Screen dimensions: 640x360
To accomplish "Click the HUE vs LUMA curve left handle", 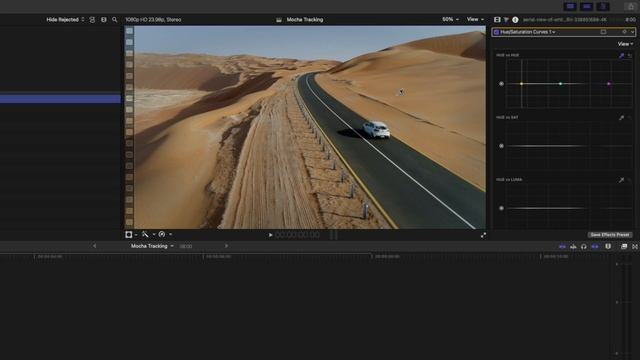I will (502, 208).
